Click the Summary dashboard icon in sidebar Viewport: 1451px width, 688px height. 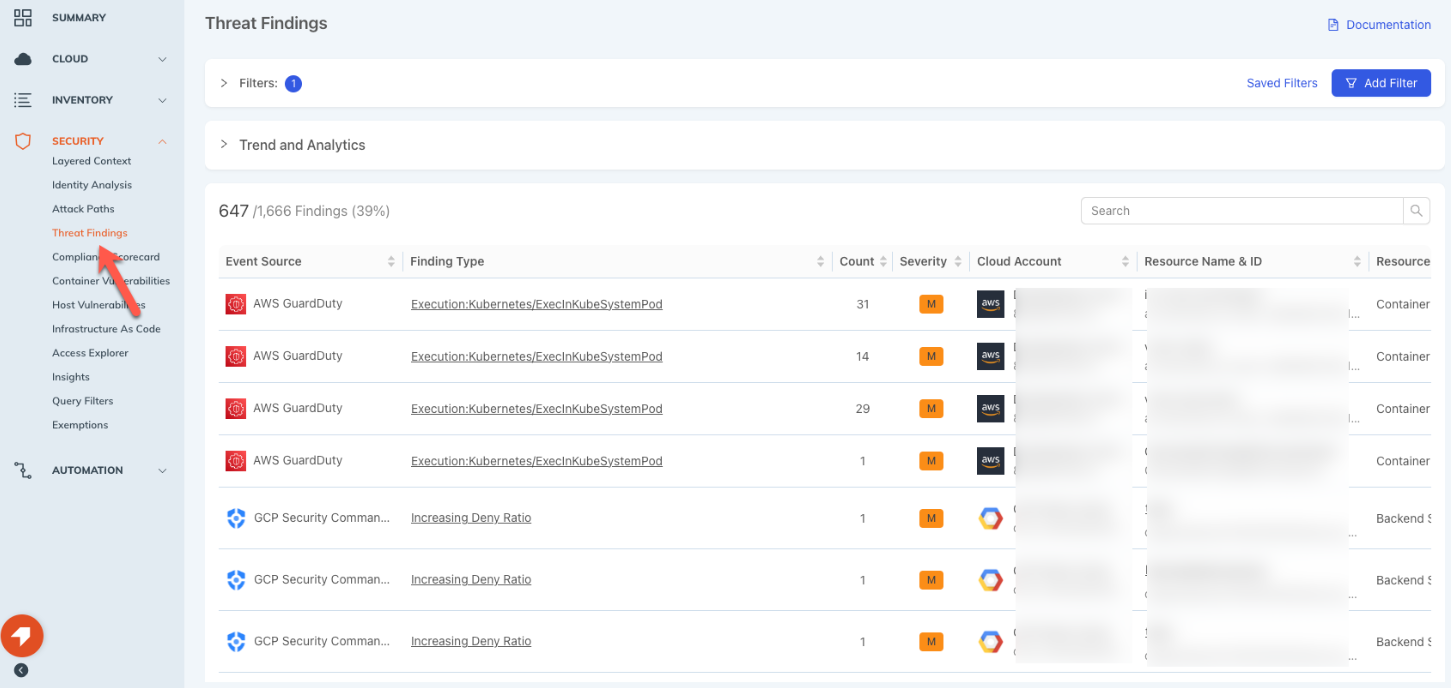22,17
